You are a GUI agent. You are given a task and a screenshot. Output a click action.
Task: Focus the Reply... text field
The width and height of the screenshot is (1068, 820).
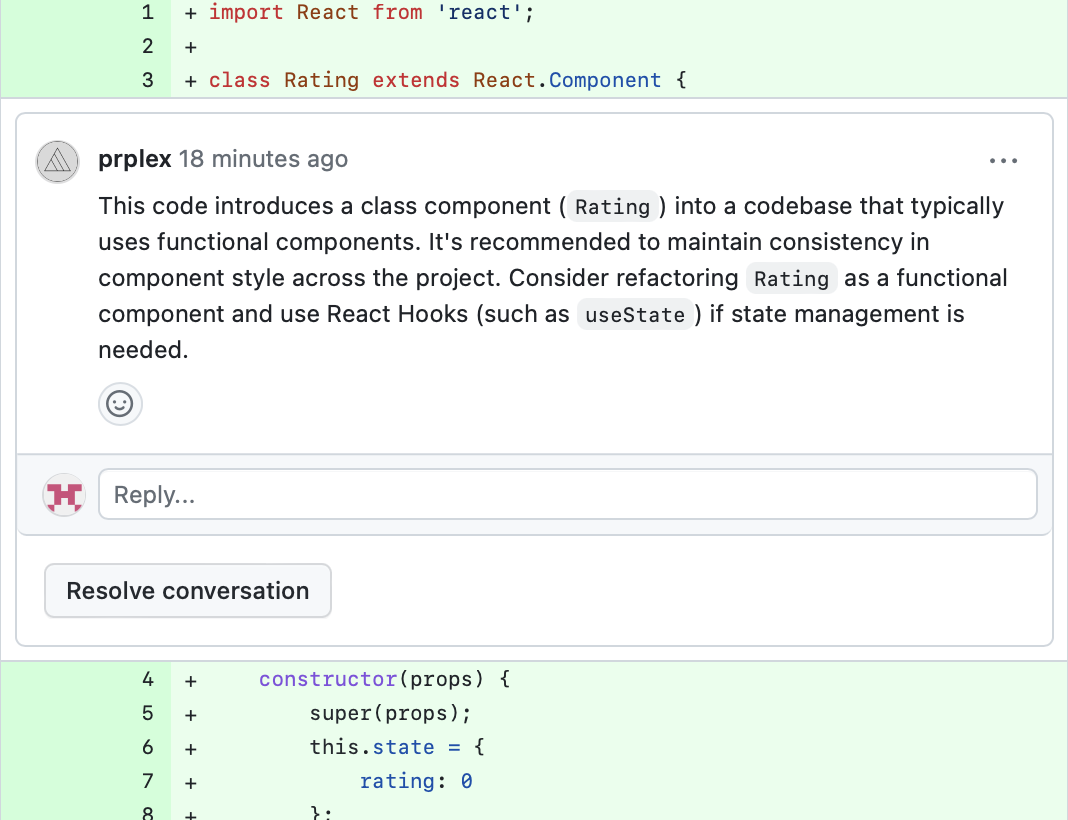point(567,495)
